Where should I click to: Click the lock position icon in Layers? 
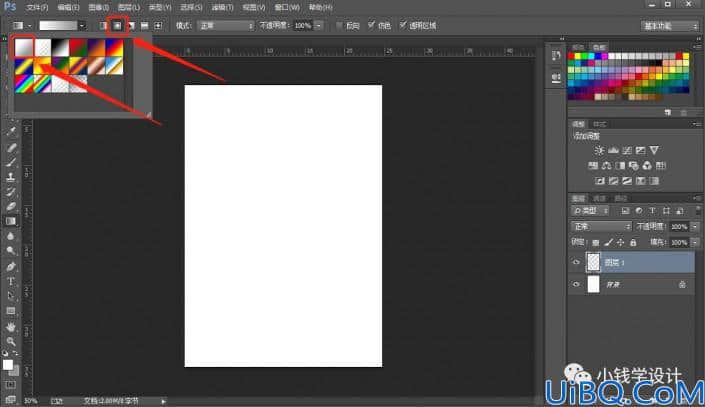pos(620,242)
